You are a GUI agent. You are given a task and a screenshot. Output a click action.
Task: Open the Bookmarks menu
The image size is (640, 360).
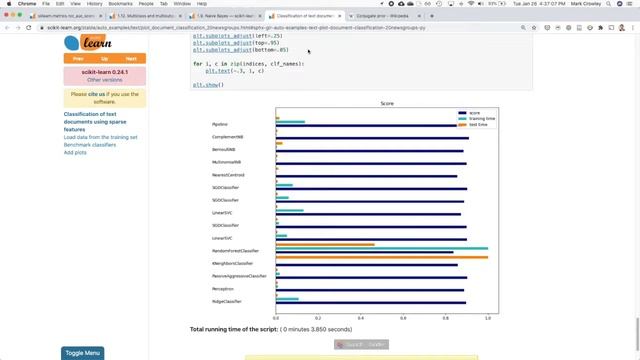(120, 4)
